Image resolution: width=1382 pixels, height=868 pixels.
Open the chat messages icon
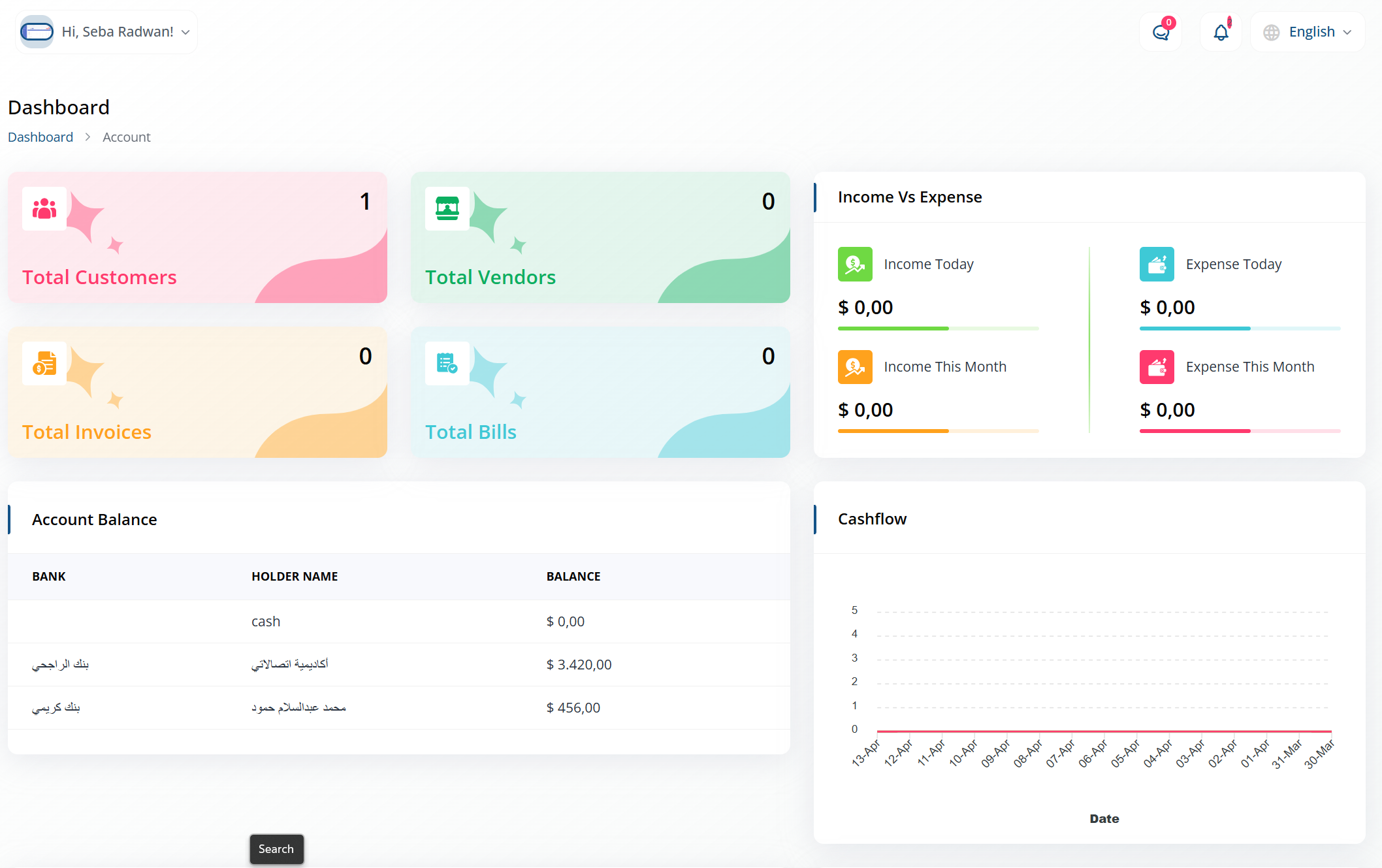pos(1161,32)
